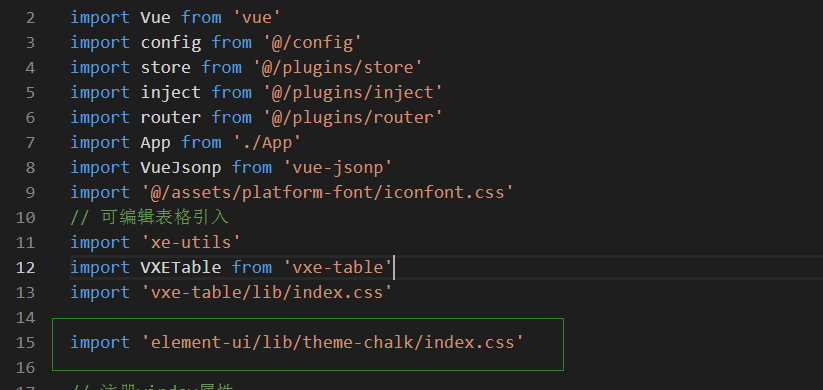Viewport: 823px width, 390px height.
Task: Click the import keyword on line 15
Action: coord(100,343)
